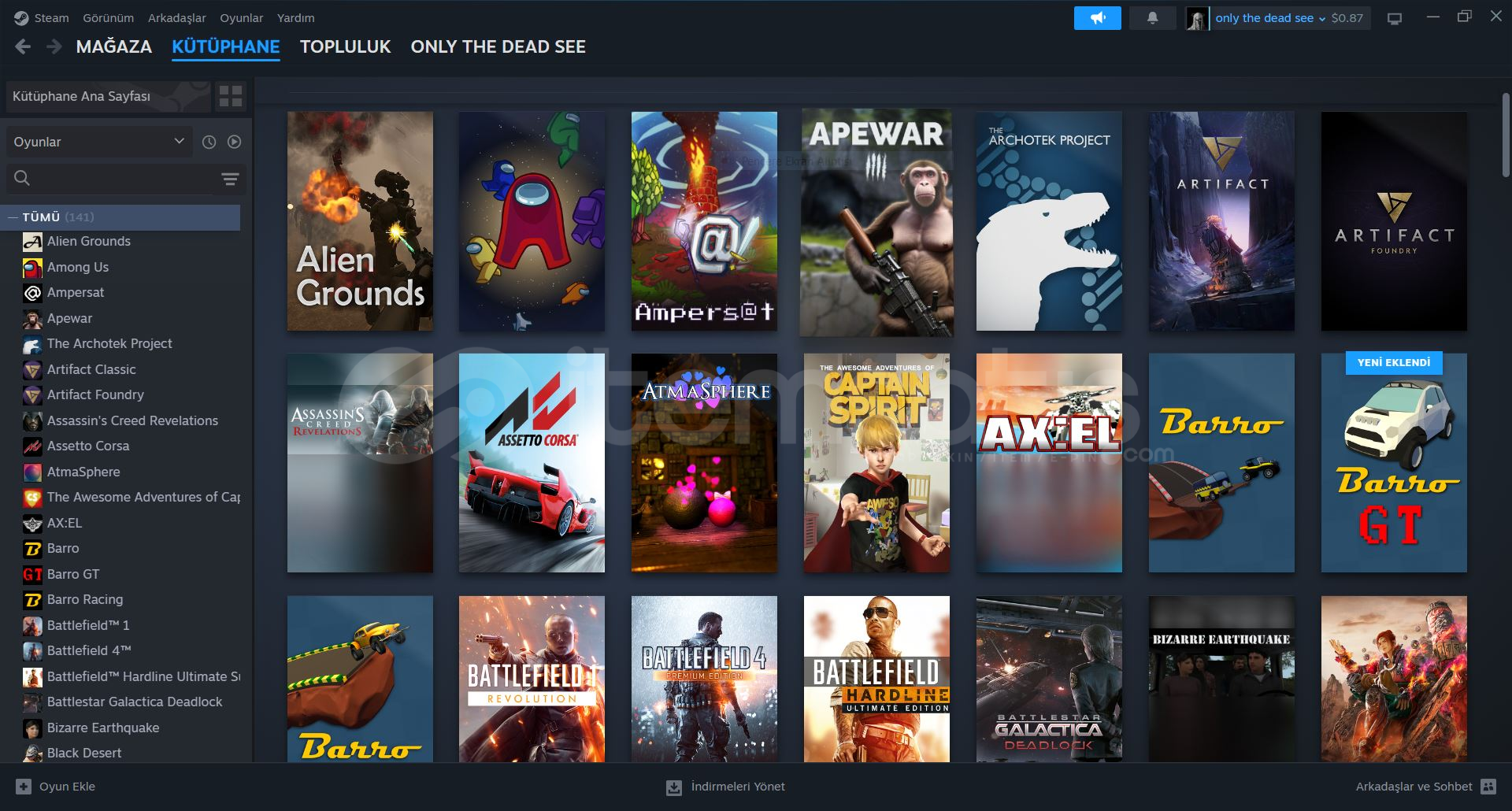Open the ONLY THE DEAD SEE profile tab
This screenshot has height=811, width=1512.
coord(498,47)
